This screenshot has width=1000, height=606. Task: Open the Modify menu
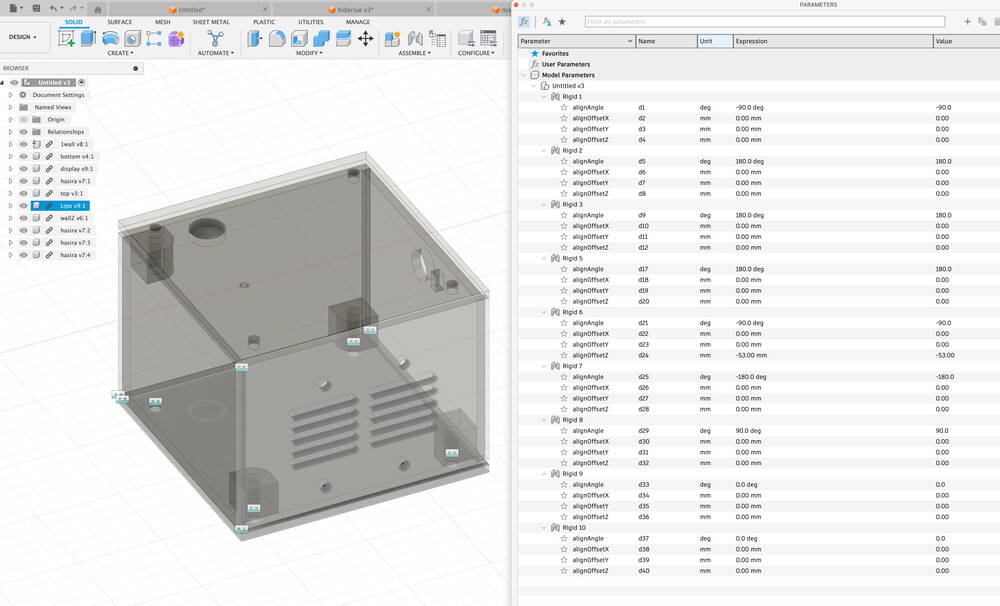tap(309, 53)
